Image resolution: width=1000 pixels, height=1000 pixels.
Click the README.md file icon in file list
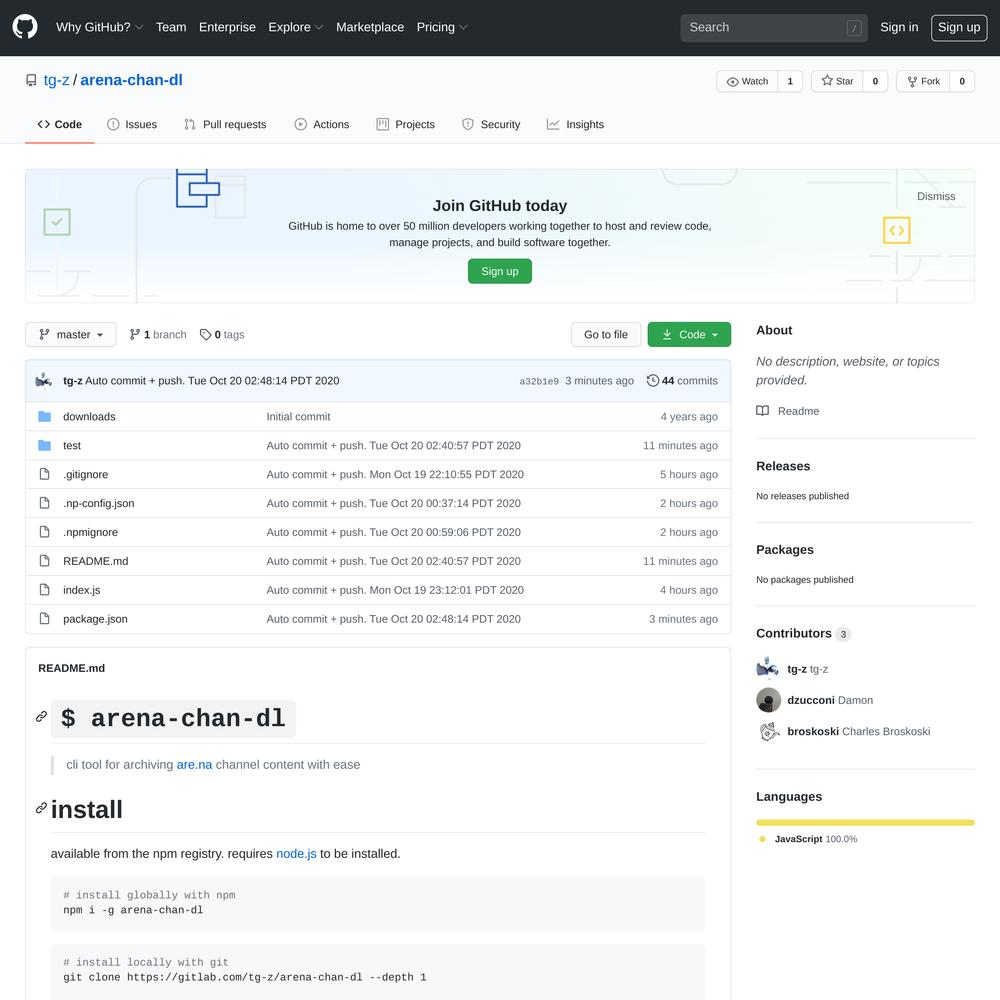tap(45, 561)
